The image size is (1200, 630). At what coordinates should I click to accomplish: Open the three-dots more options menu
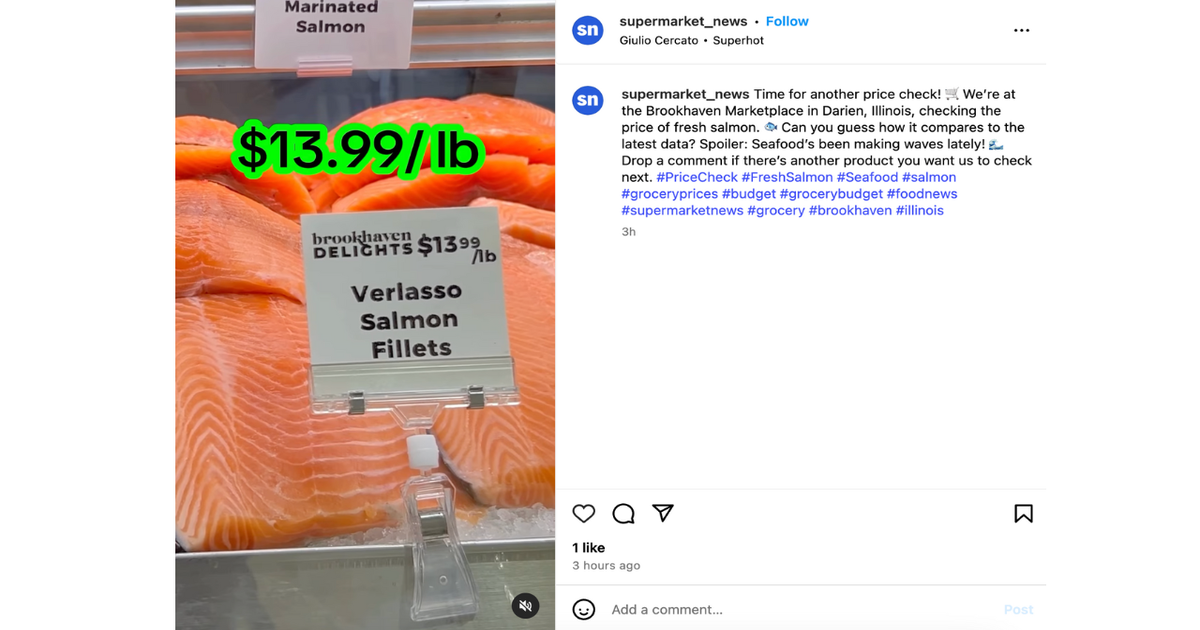(1021, 30)
